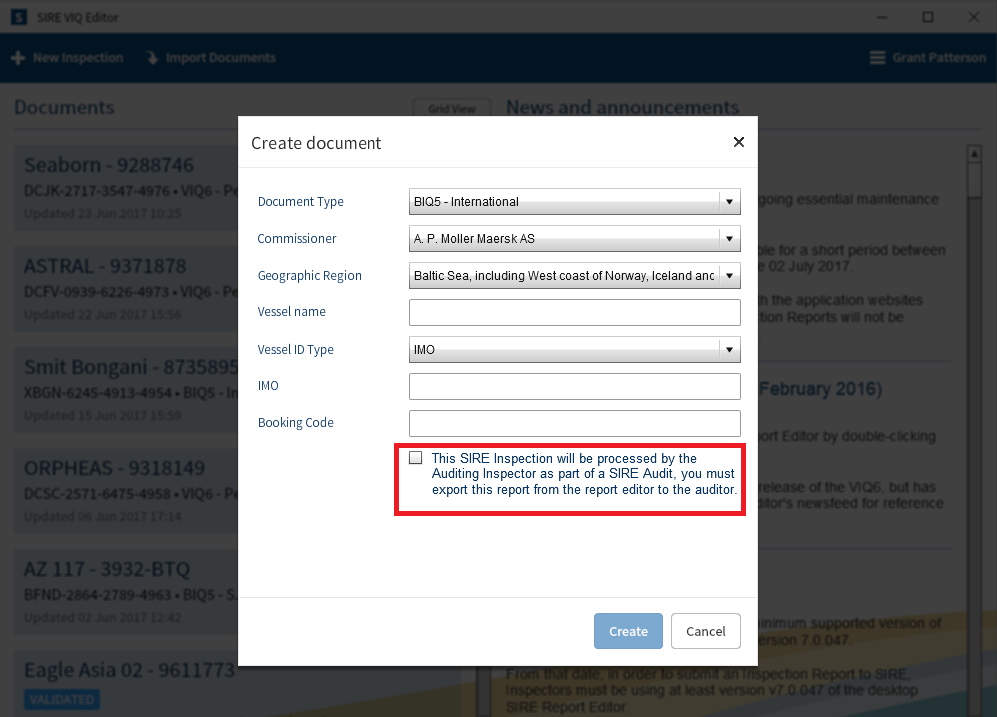Click the SIRE VIQ Editor app icon

(19, 17)
